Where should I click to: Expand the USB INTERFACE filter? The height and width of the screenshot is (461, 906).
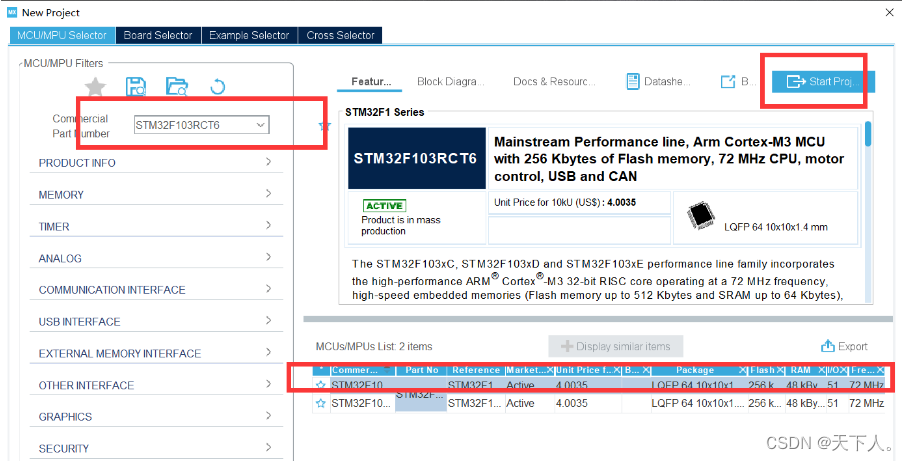tap(156, 321)
